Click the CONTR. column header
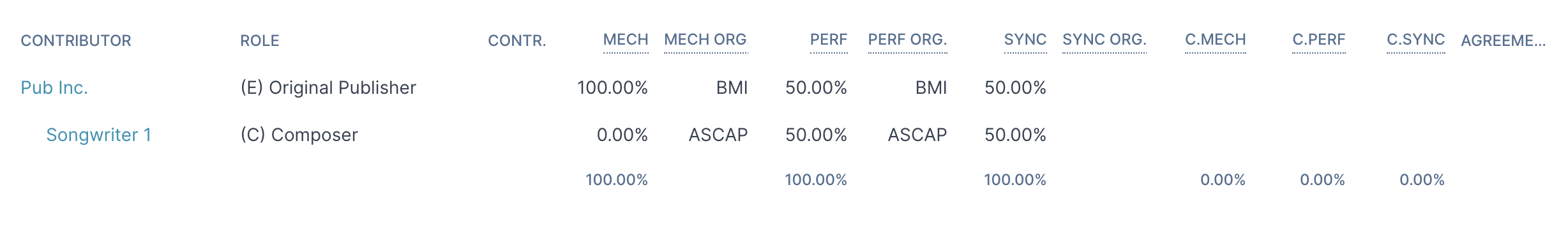Viewport: 1568px width, 231px height. coord(517,41)
